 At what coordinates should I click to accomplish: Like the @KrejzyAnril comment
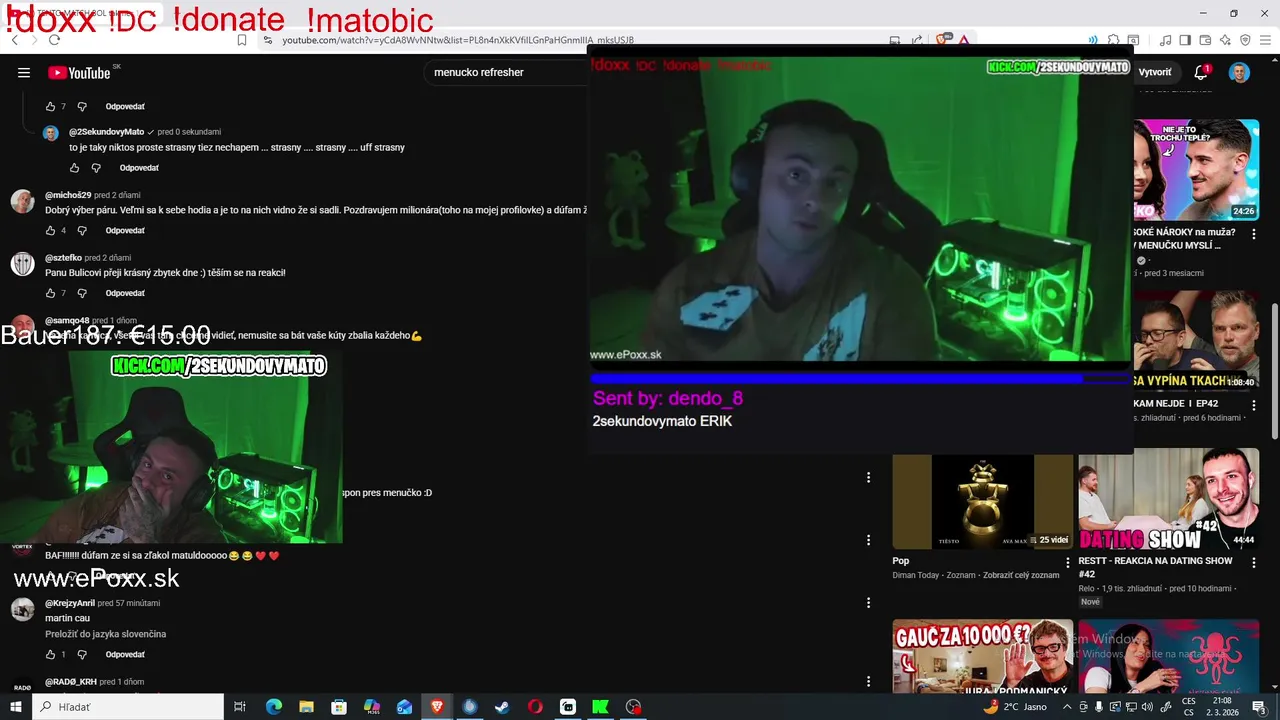point(50,655)
